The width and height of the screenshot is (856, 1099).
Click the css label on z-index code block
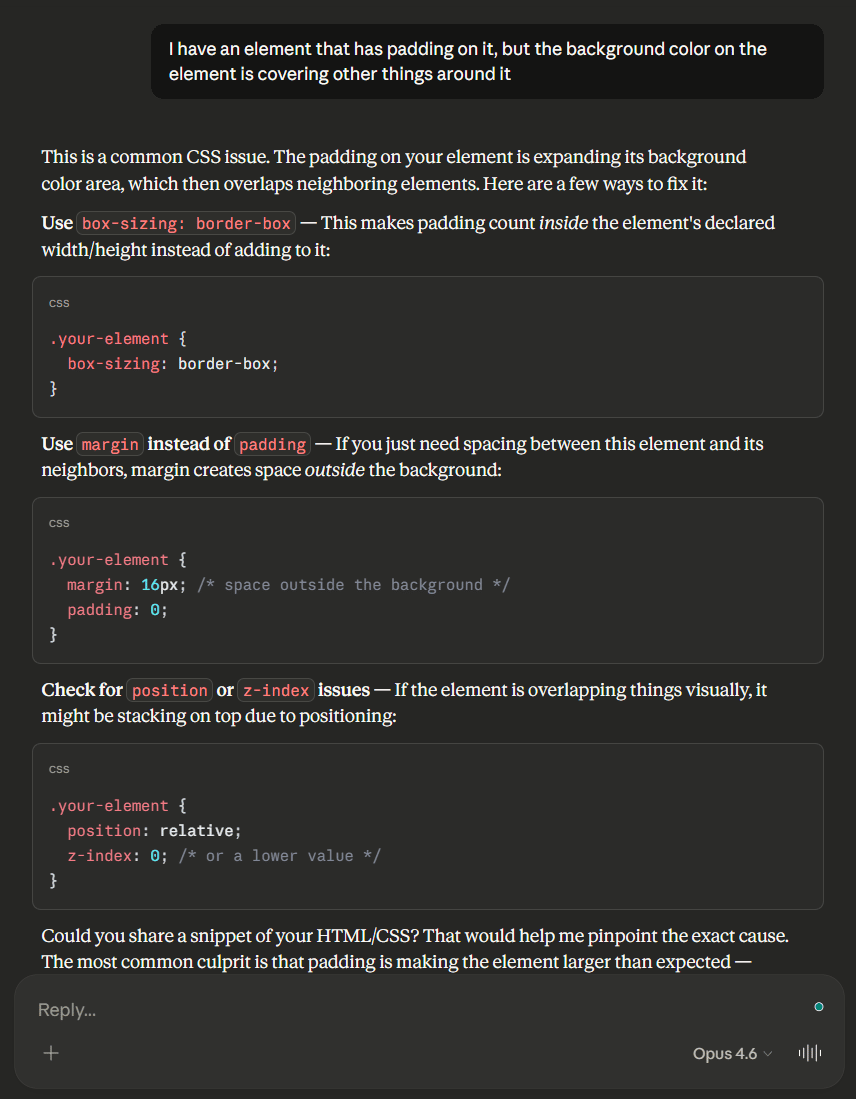click(x=59, y=769)
